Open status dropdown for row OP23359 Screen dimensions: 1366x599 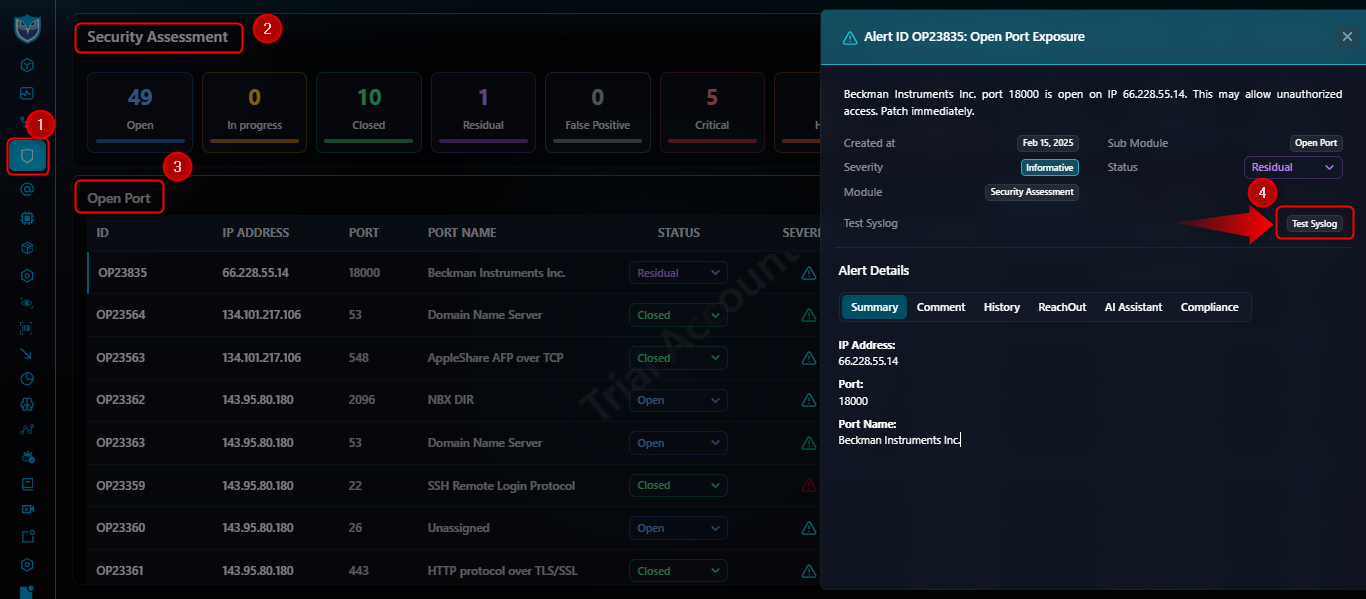coord(678,485)
